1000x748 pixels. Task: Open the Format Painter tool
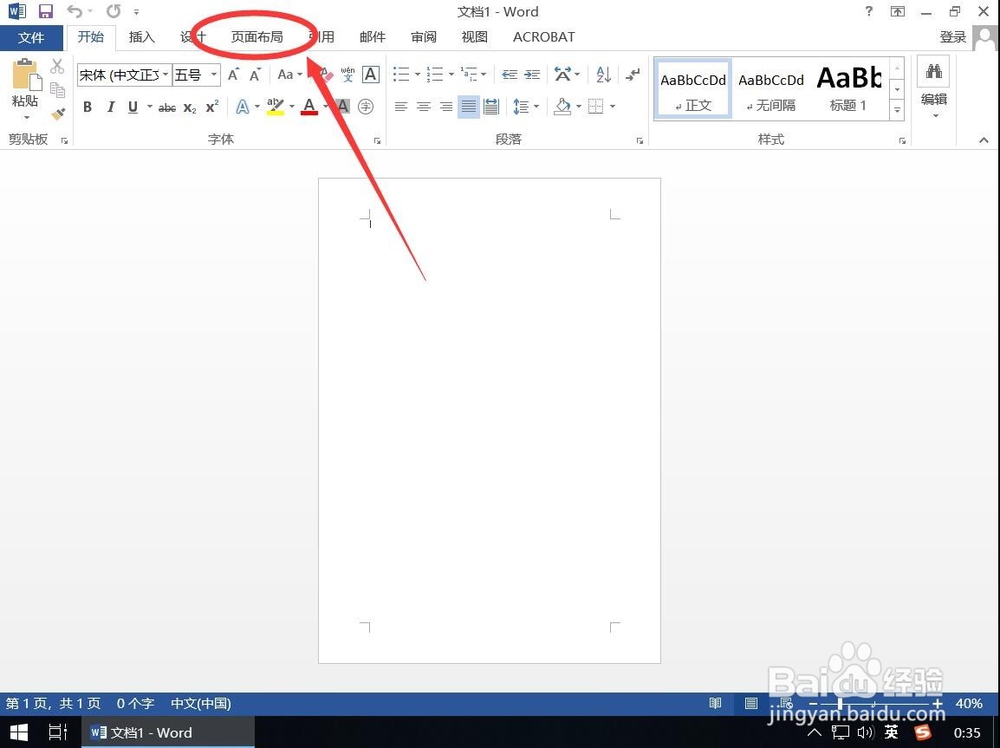click(x=57, y=113)
